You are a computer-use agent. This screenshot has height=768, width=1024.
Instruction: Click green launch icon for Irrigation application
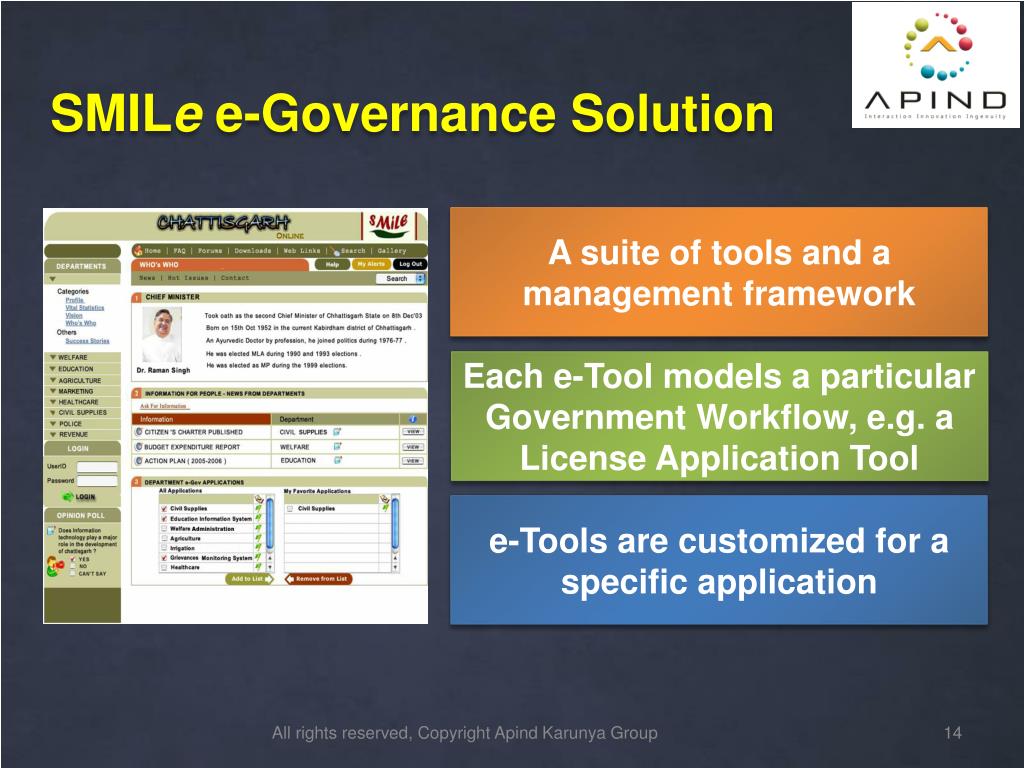[x=259, y=547]
